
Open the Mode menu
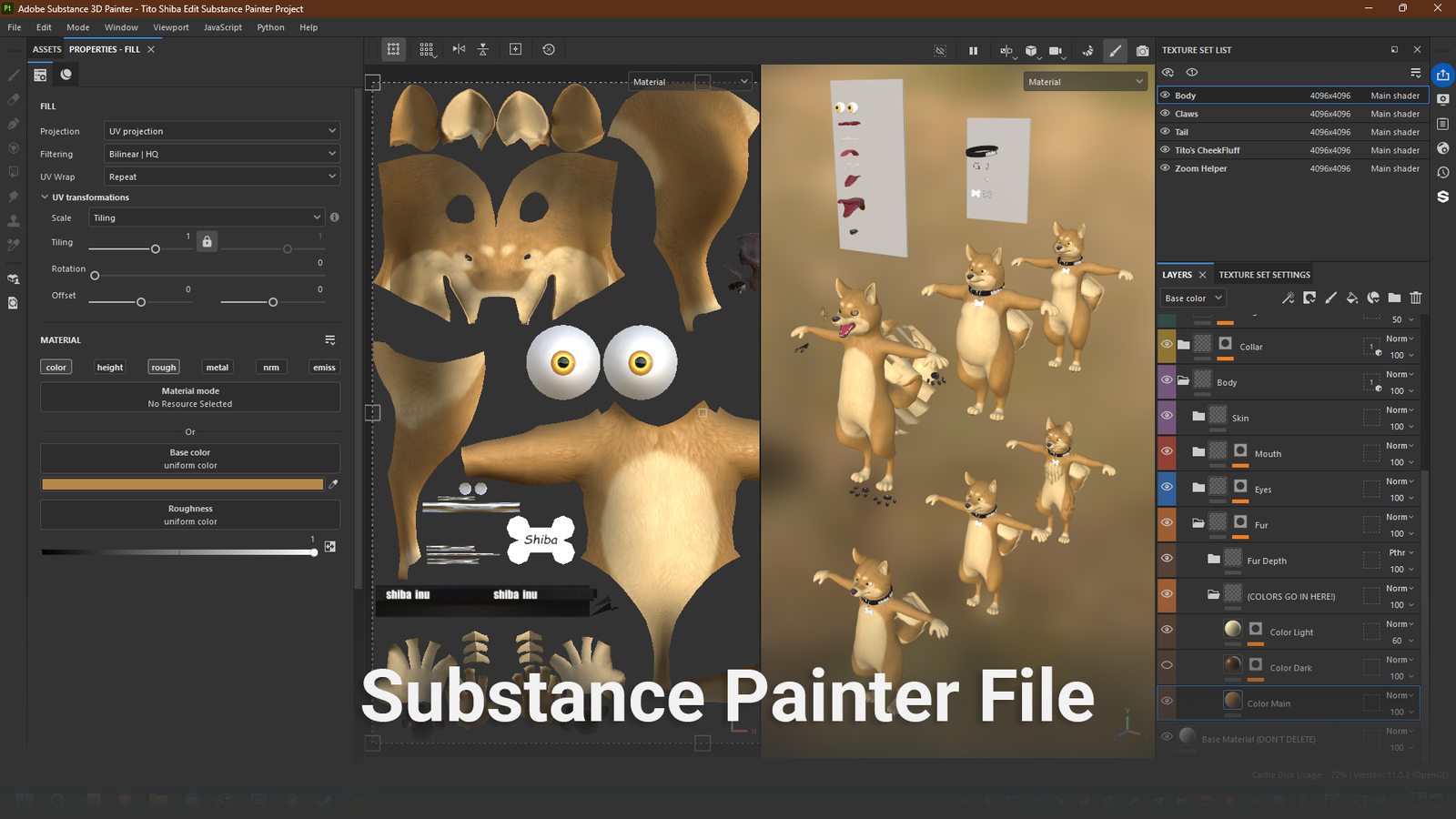click(x=77, y=27)
